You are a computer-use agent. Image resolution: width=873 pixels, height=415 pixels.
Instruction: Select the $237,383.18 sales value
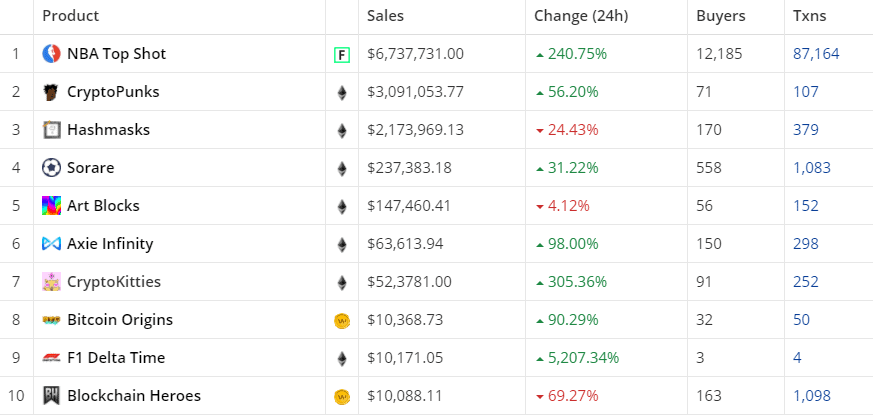409,168
